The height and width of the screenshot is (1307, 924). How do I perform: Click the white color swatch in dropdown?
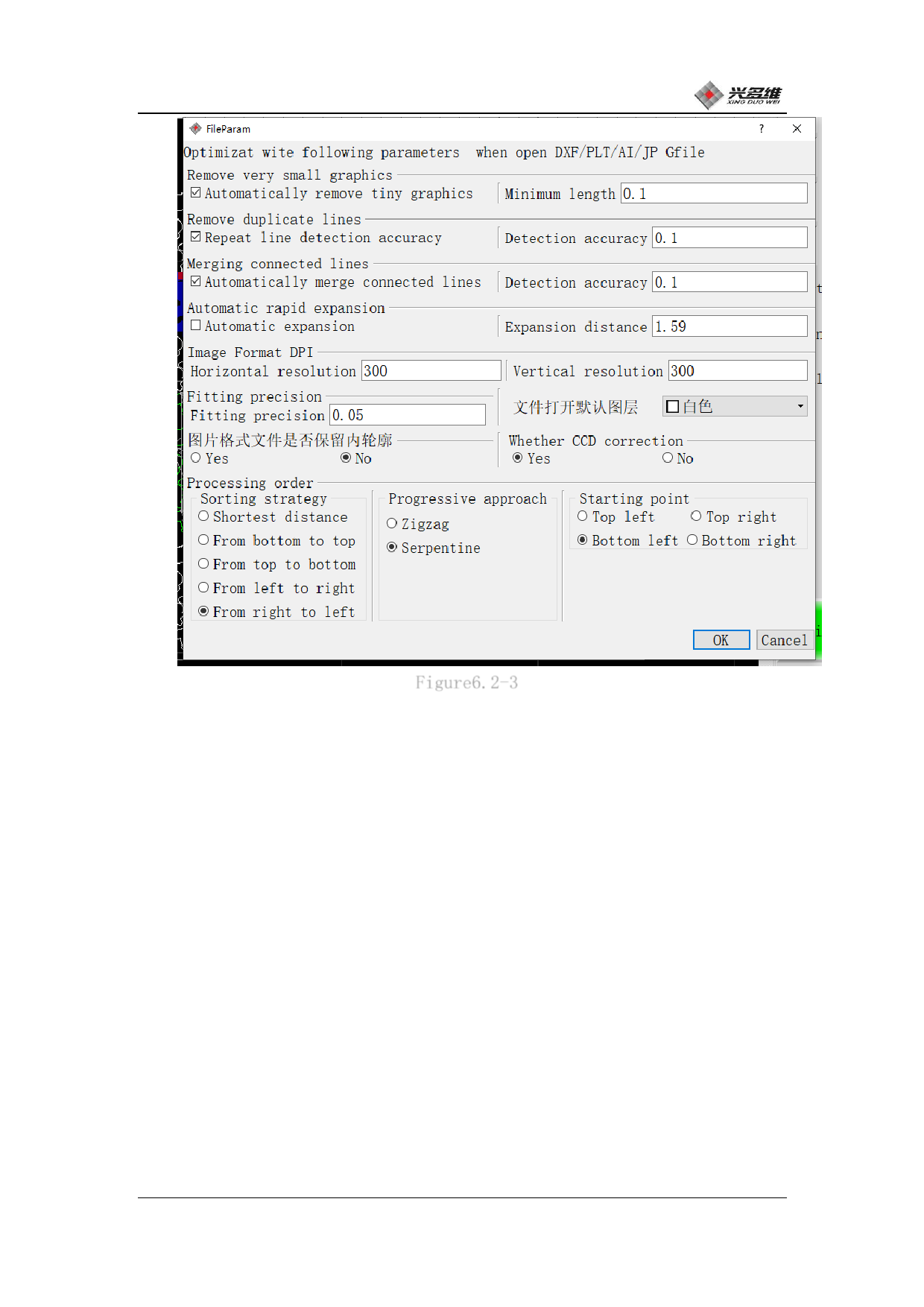tap(672, 407)
